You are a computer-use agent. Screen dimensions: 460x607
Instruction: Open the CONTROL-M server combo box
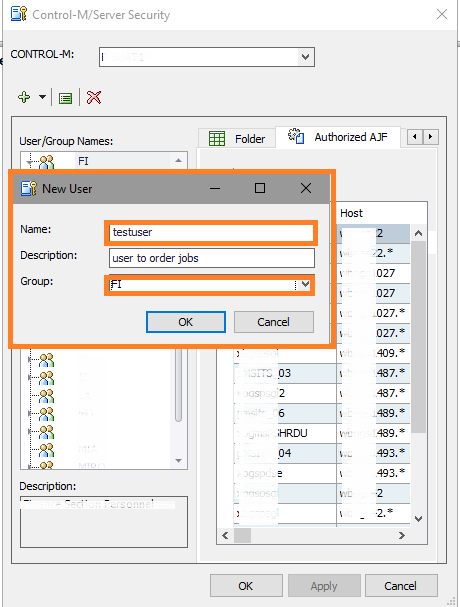[x=207, y=57]
